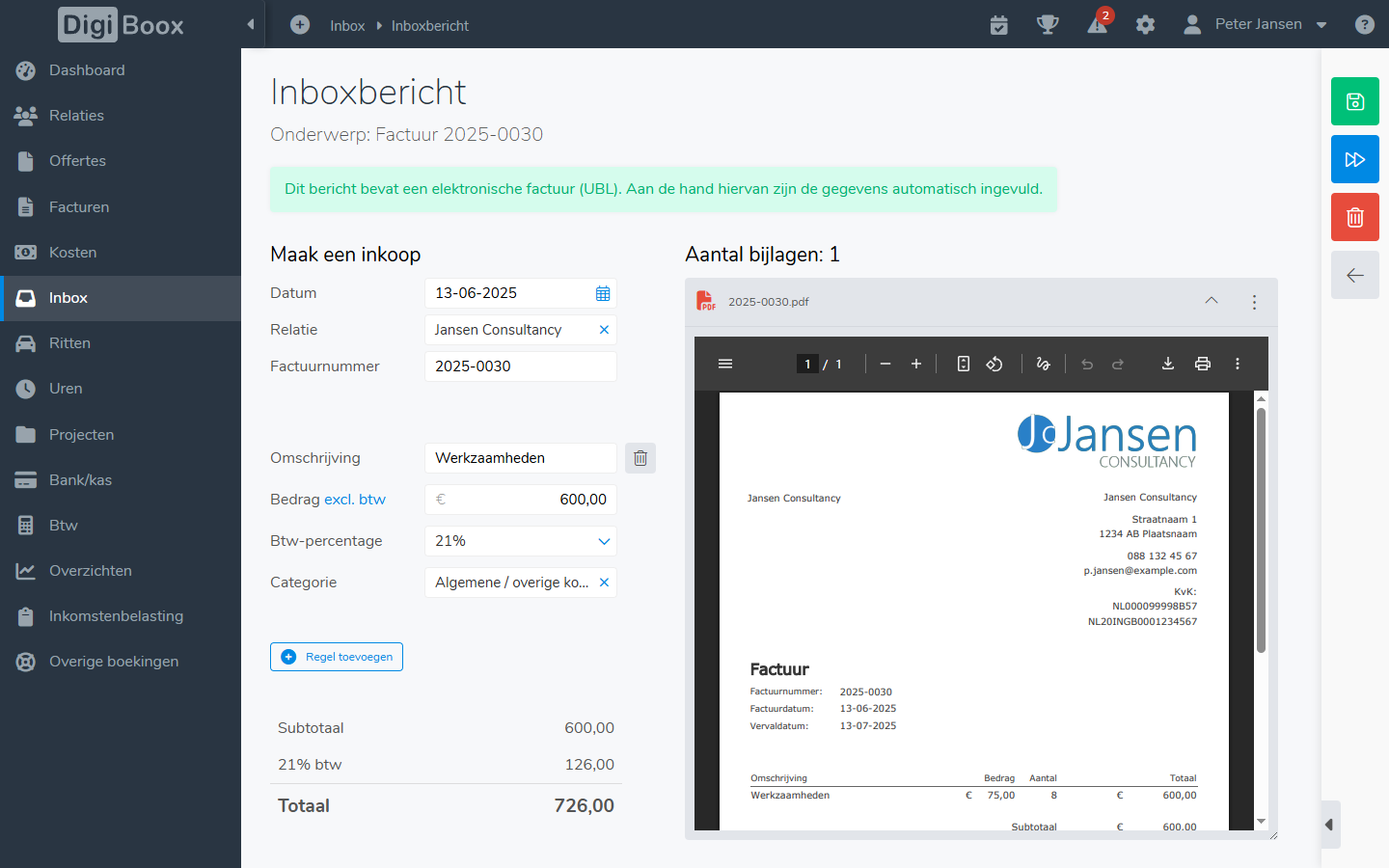Click the Datum input field
This screenshot has height=868, width=1389.
pos(521,293)
